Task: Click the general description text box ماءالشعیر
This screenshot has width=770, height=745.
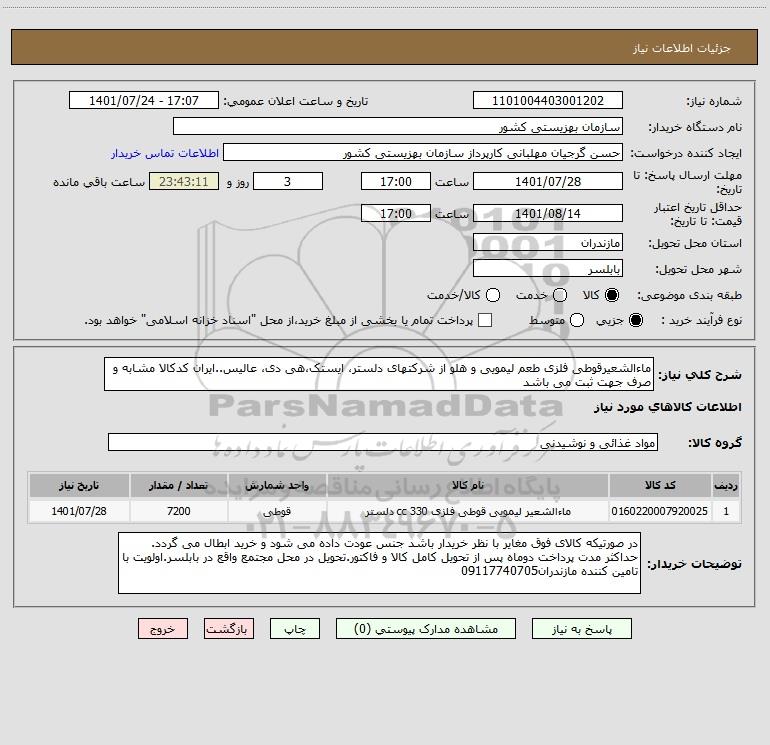Action: [x=379, y=374]
